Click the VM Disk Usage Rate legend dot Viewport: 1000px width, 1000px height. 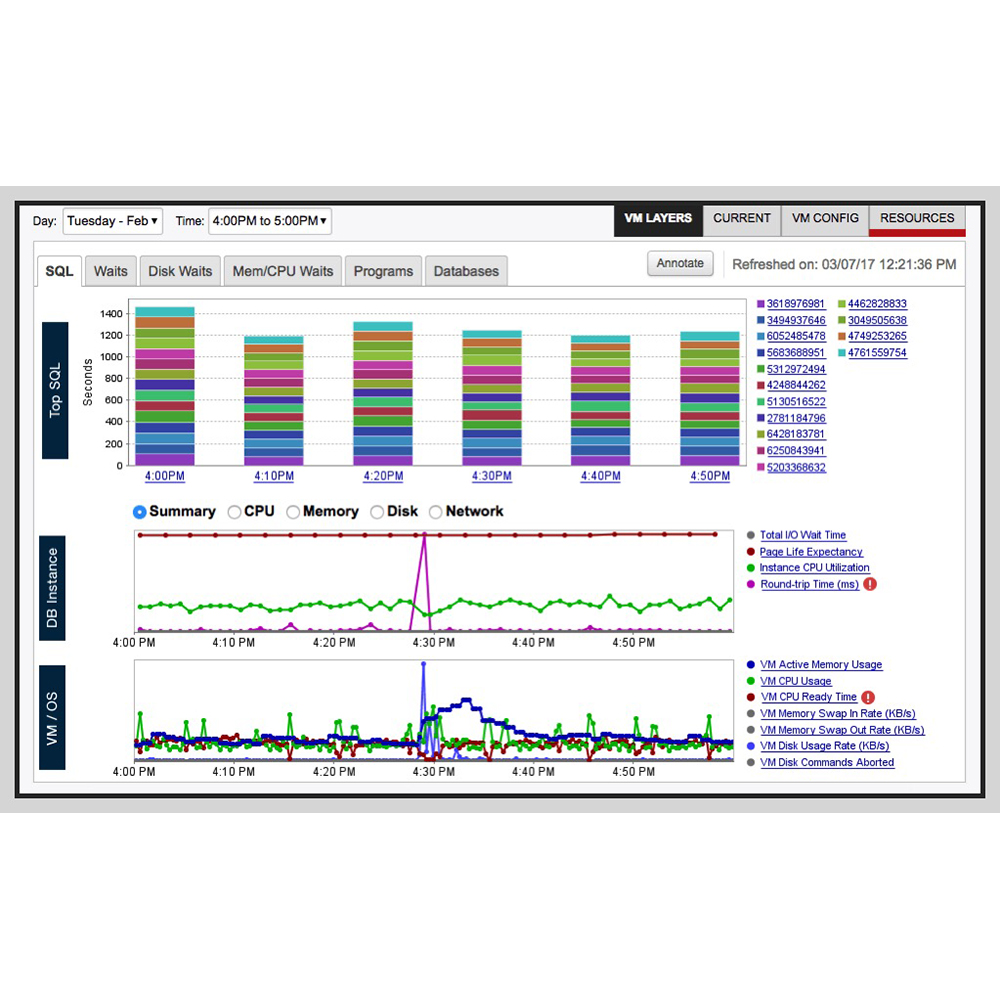tap(751, 746)
